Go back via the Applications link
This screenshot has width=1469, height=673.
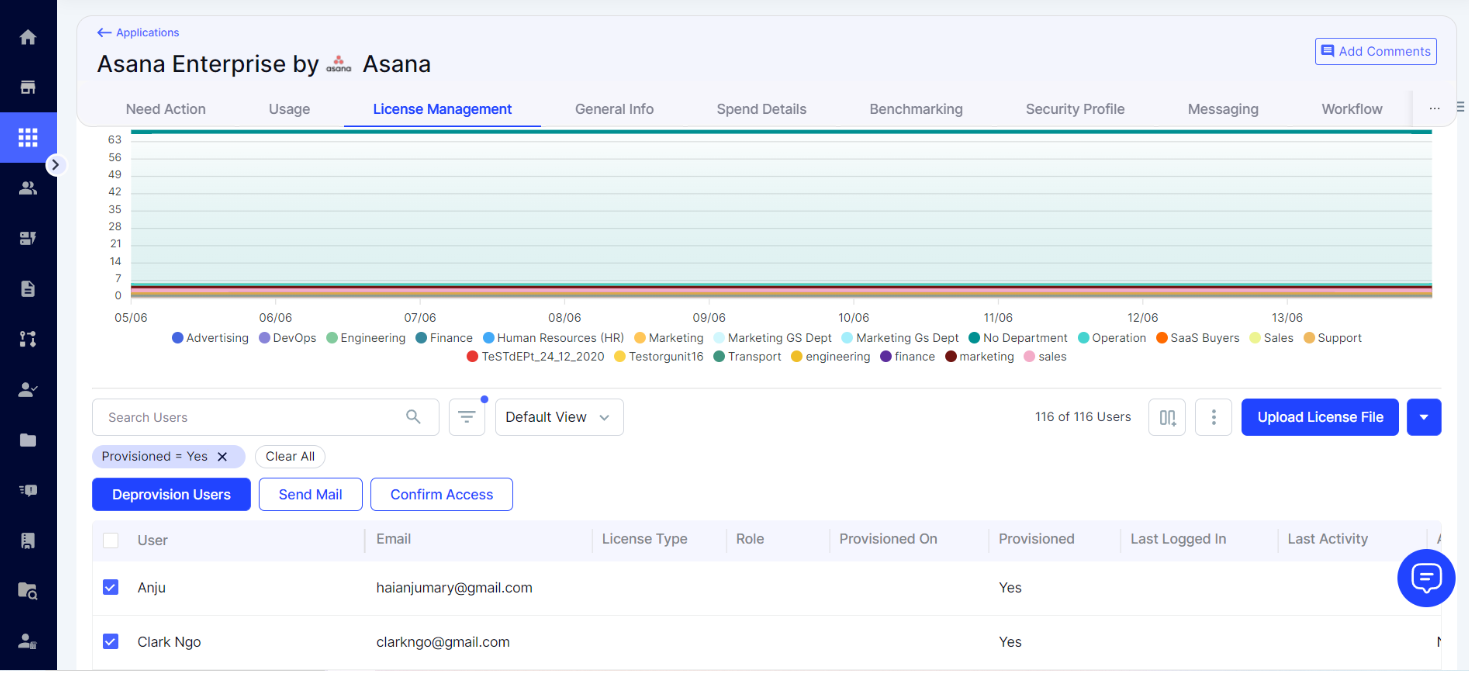point(137,32)
